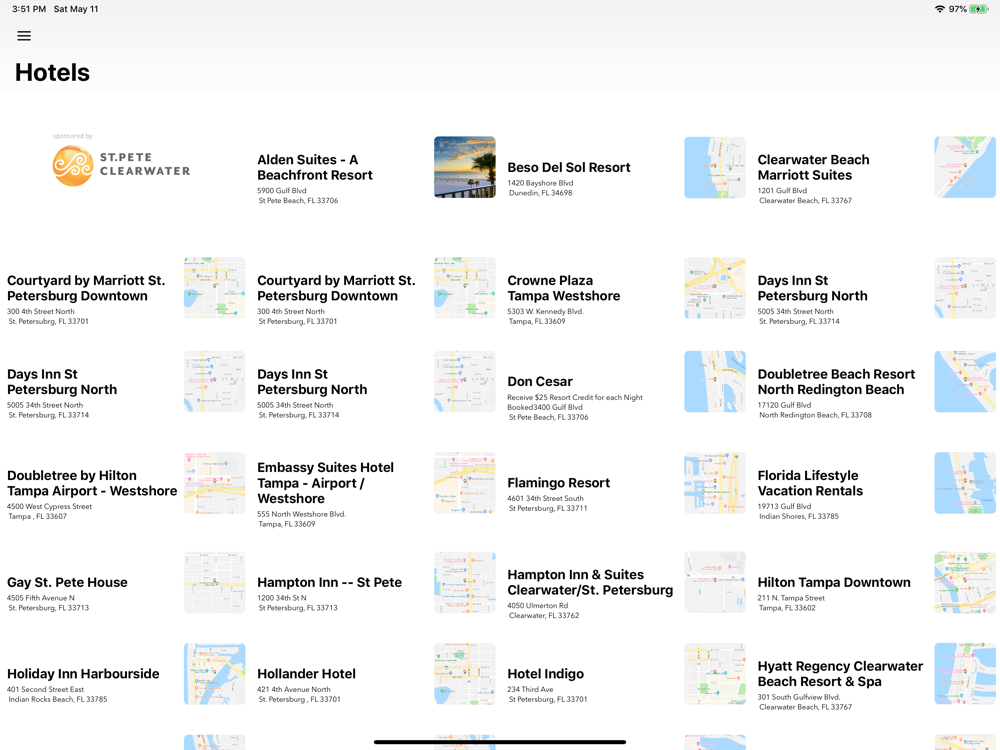Select Holiday Inn Harbourside title
1000x750 pixels.
pos(83,673)
